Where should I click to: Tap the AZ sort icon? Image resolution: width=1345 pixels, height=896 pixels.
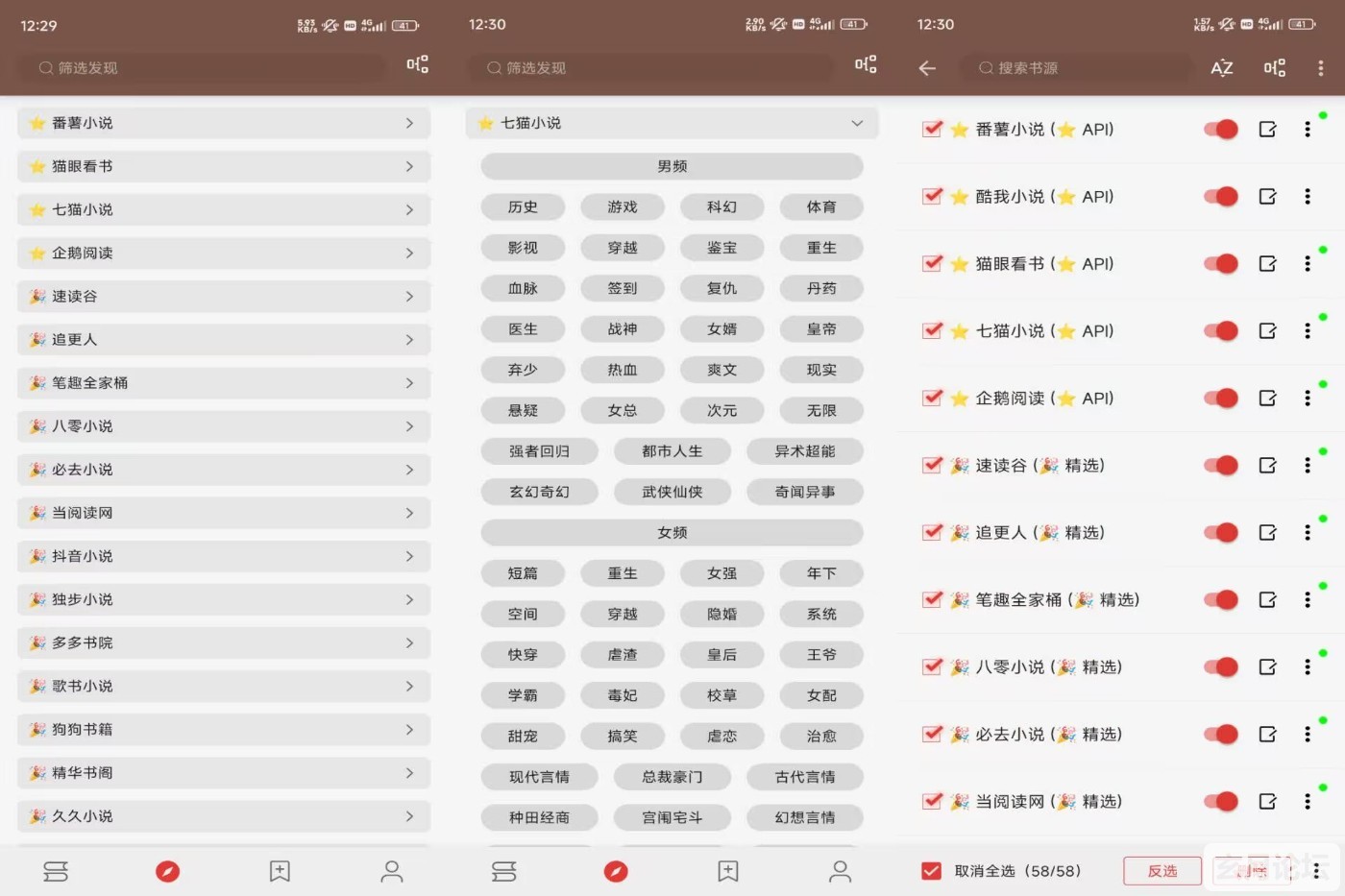(1222, 67)
